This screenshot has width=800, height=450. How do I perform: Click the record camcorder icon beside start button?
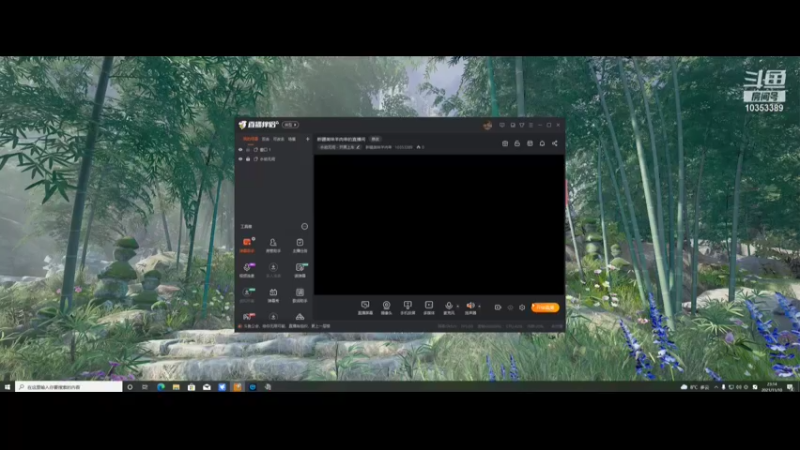(498, 307)
